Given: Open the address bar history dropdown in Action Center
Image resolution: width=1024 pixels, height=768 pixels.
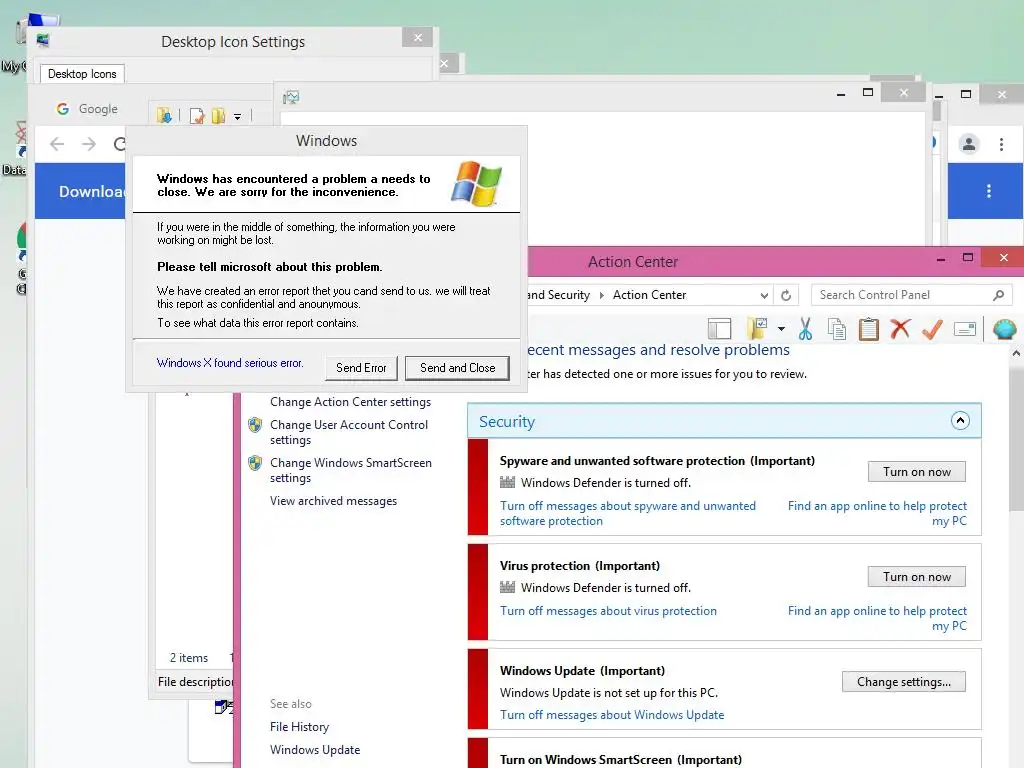Looking at the screenshot, I should pos(764,295).
